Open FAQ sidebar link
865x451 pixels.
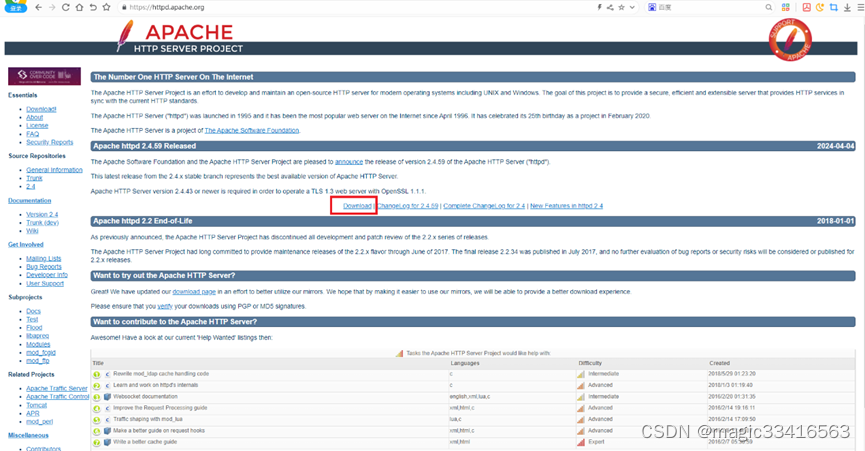pyautogui.click(x=33, y=134)
